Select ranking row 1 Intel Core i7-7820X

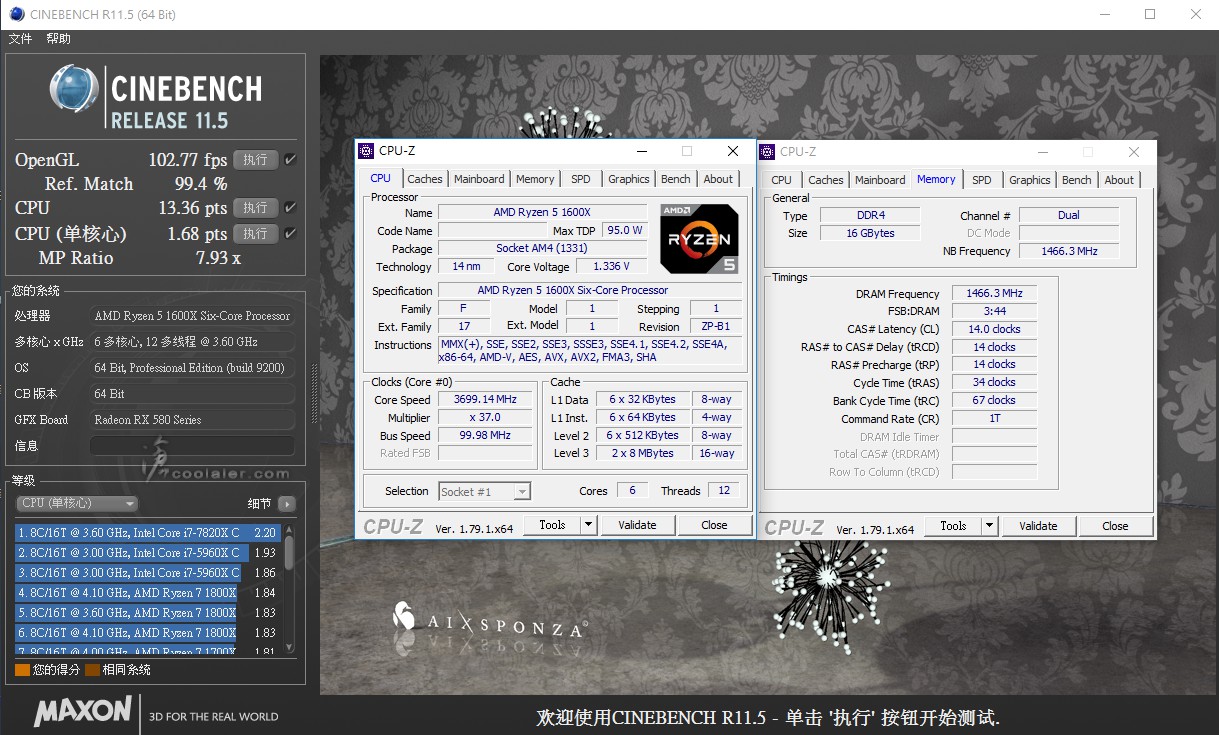pyautogui.click(x=148, y=533)
